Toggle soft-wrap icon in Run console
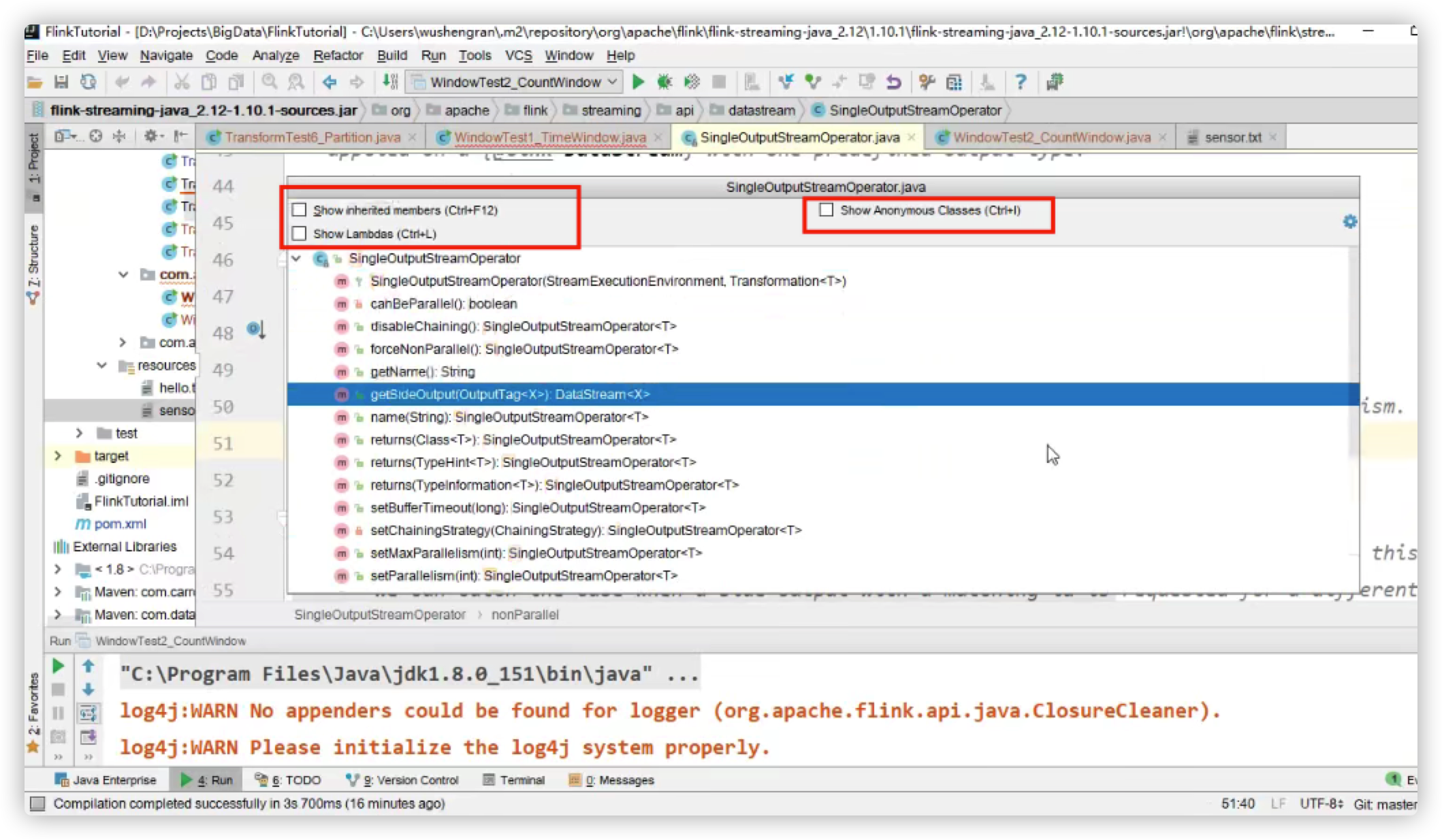 point(88,713)
